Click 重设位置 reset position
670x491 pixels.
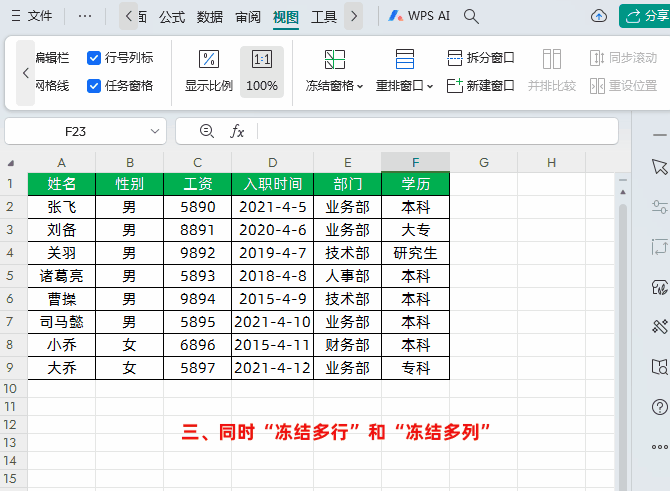tap(623, 86)
